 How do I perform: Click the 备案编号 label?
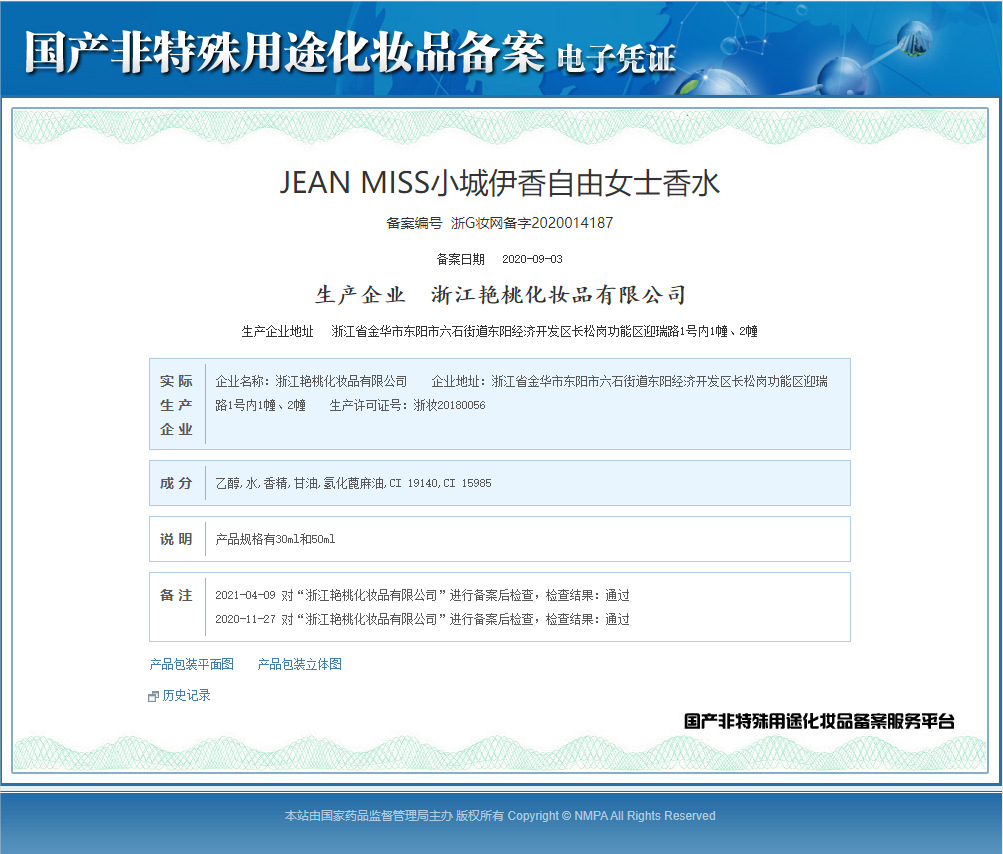[x=414, y=223]
